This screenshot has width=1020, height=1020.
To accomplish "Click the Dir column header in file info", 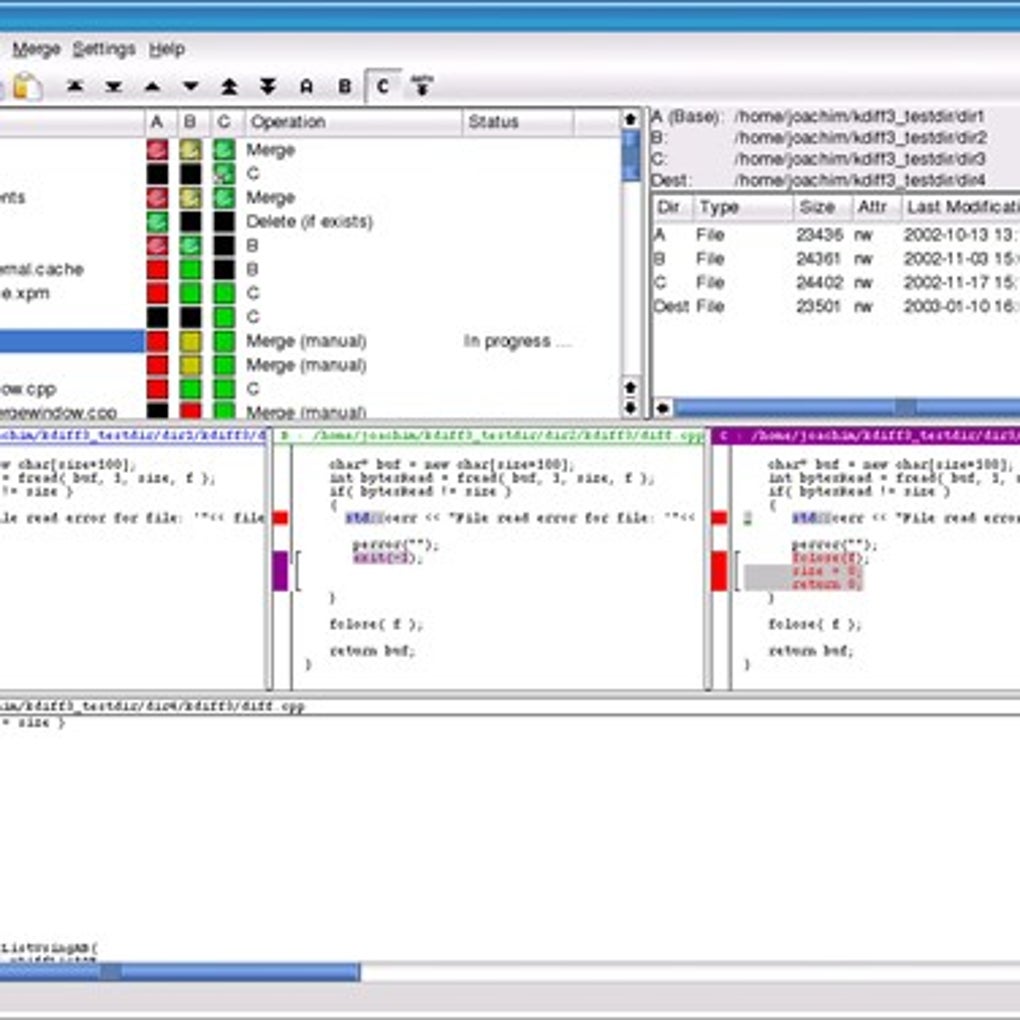I will 672,208.
